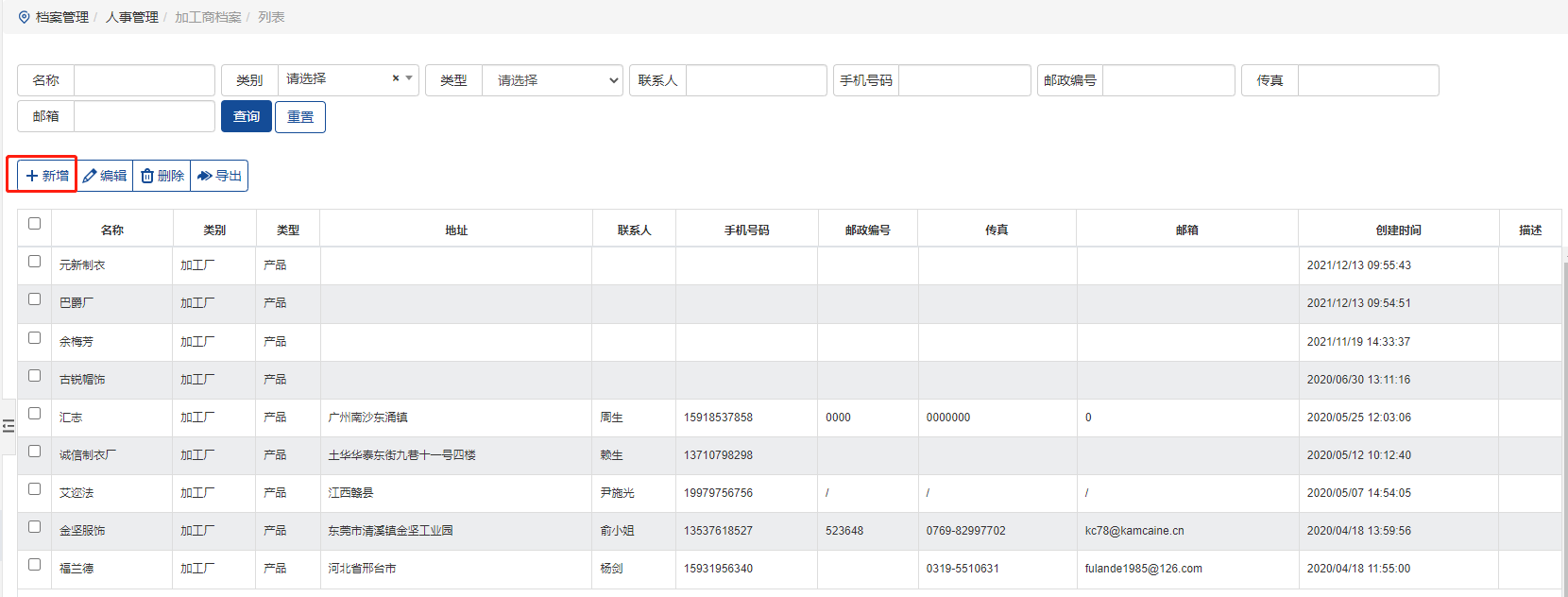This screenshot has width=1568, height=597.
Task: Click the 重置 reset button
Action: [300, 117]
